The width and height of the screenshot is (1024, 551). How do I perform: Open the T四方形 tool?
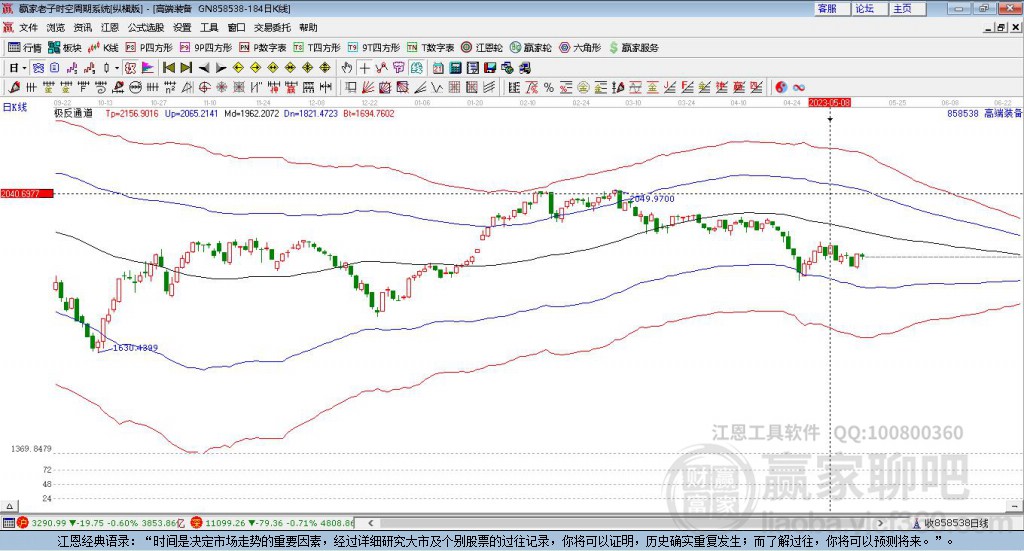(x=317, y=48)
